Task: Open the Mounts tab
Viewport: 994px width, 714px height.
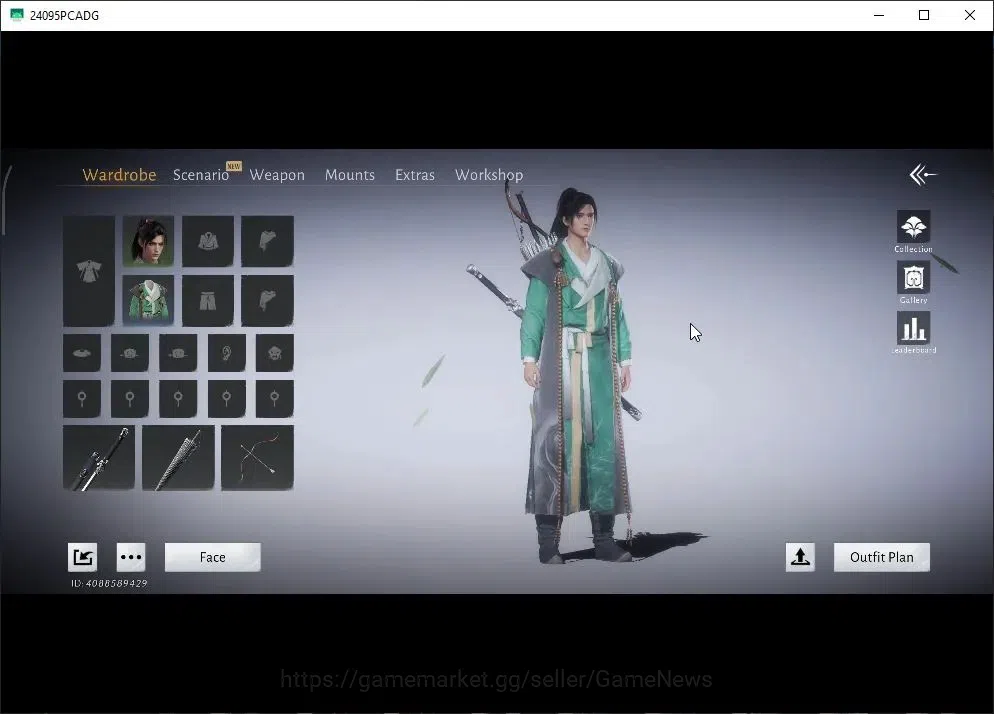Action: [x=350, y=175]
